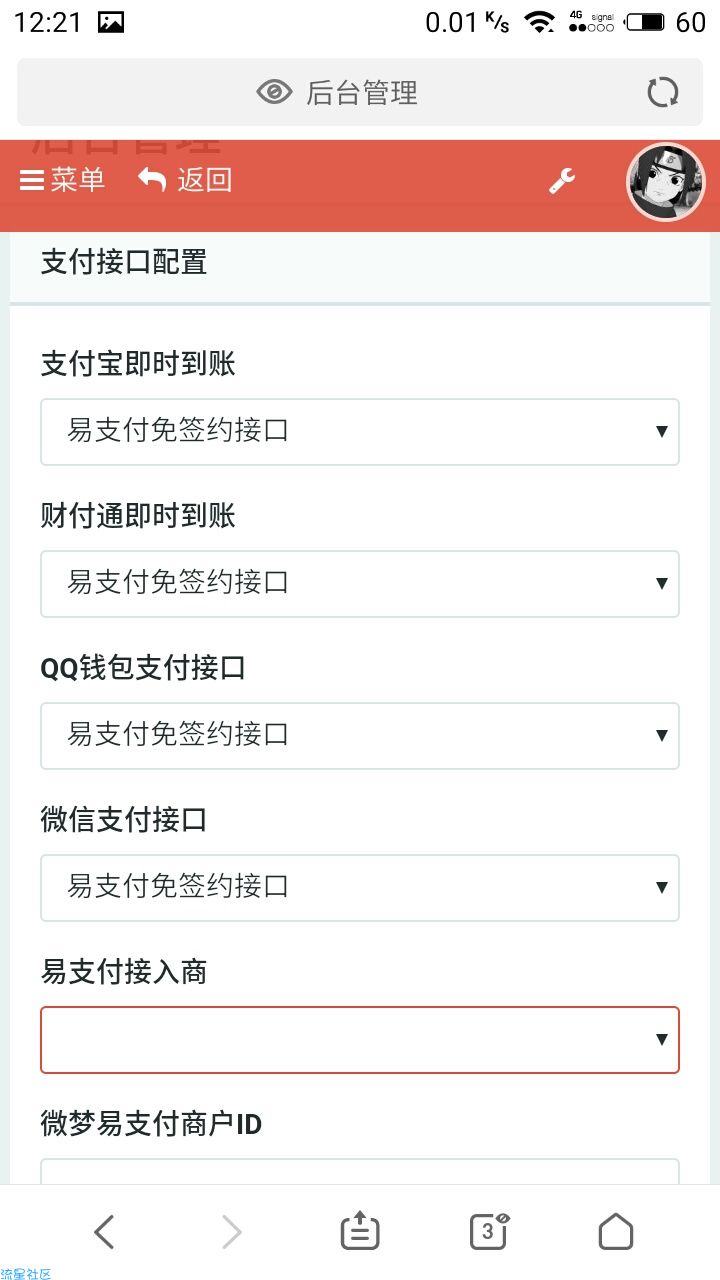Tap the eye icon in address bar
This screenshot has width=720, height=1280.
tap(274, 93)
